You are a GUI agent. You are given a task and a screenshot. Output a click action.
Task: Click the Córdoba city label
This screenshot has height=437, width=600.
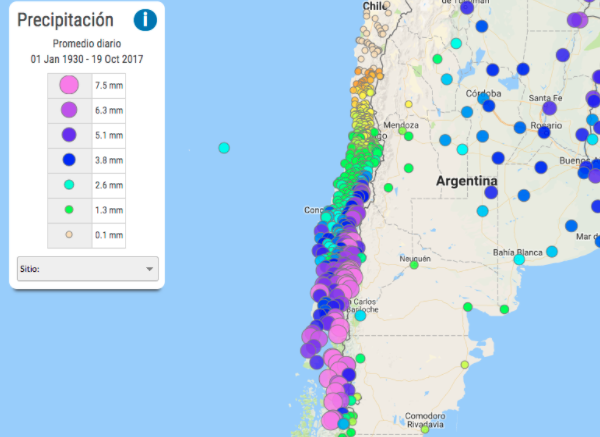483,93
